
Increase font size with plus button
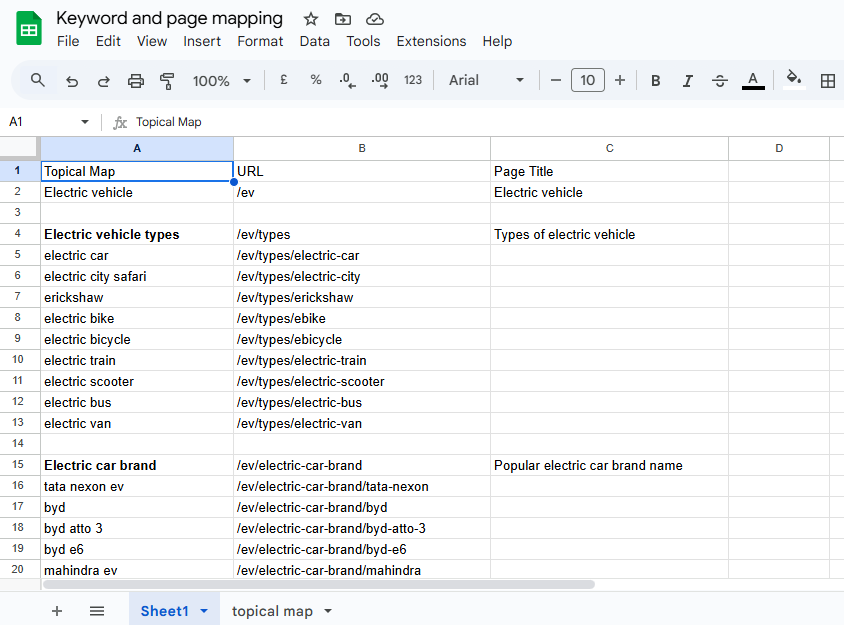(x=620, y=80)
